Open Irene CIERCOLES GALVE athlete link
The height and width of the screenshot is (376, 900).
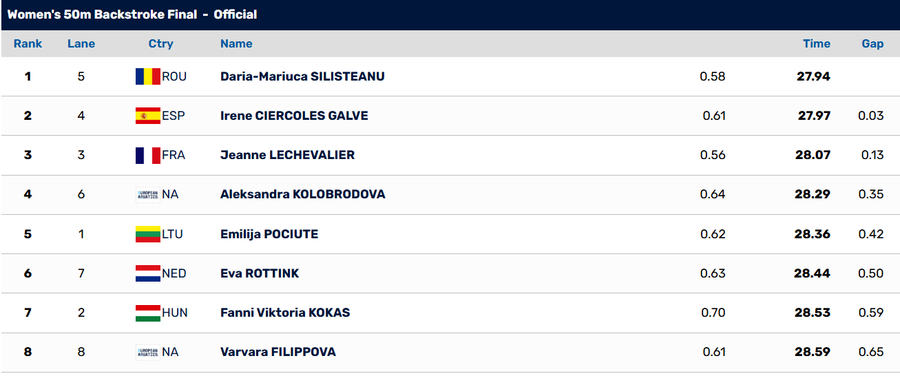(294, 116)
